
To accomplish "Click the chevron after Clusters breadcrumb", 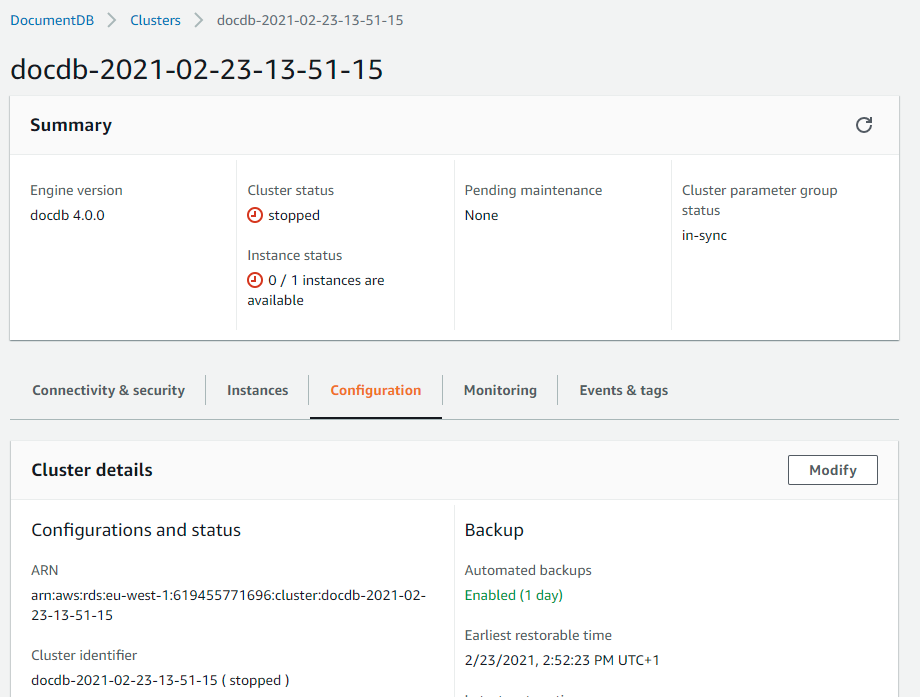I will [x=199, y=21].
